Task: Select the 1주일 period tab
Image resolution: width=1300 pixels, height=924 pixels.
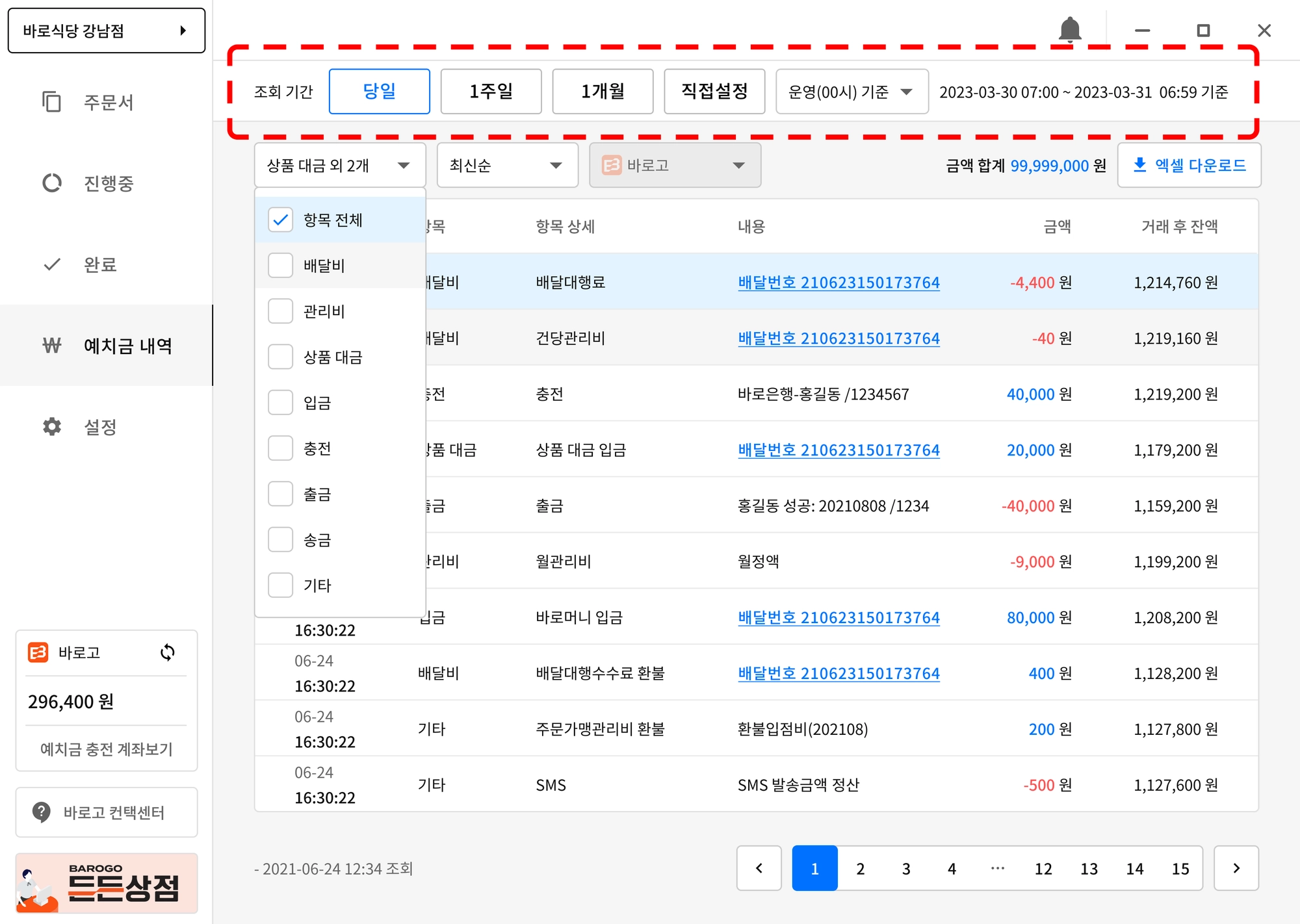Action: coord(491,92)
